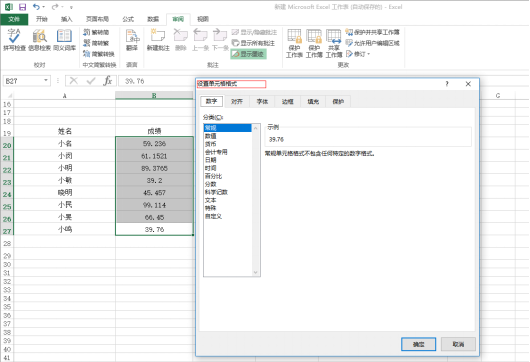Click 显示/隐藏批注 in the ribbon

tap(255, 32)
